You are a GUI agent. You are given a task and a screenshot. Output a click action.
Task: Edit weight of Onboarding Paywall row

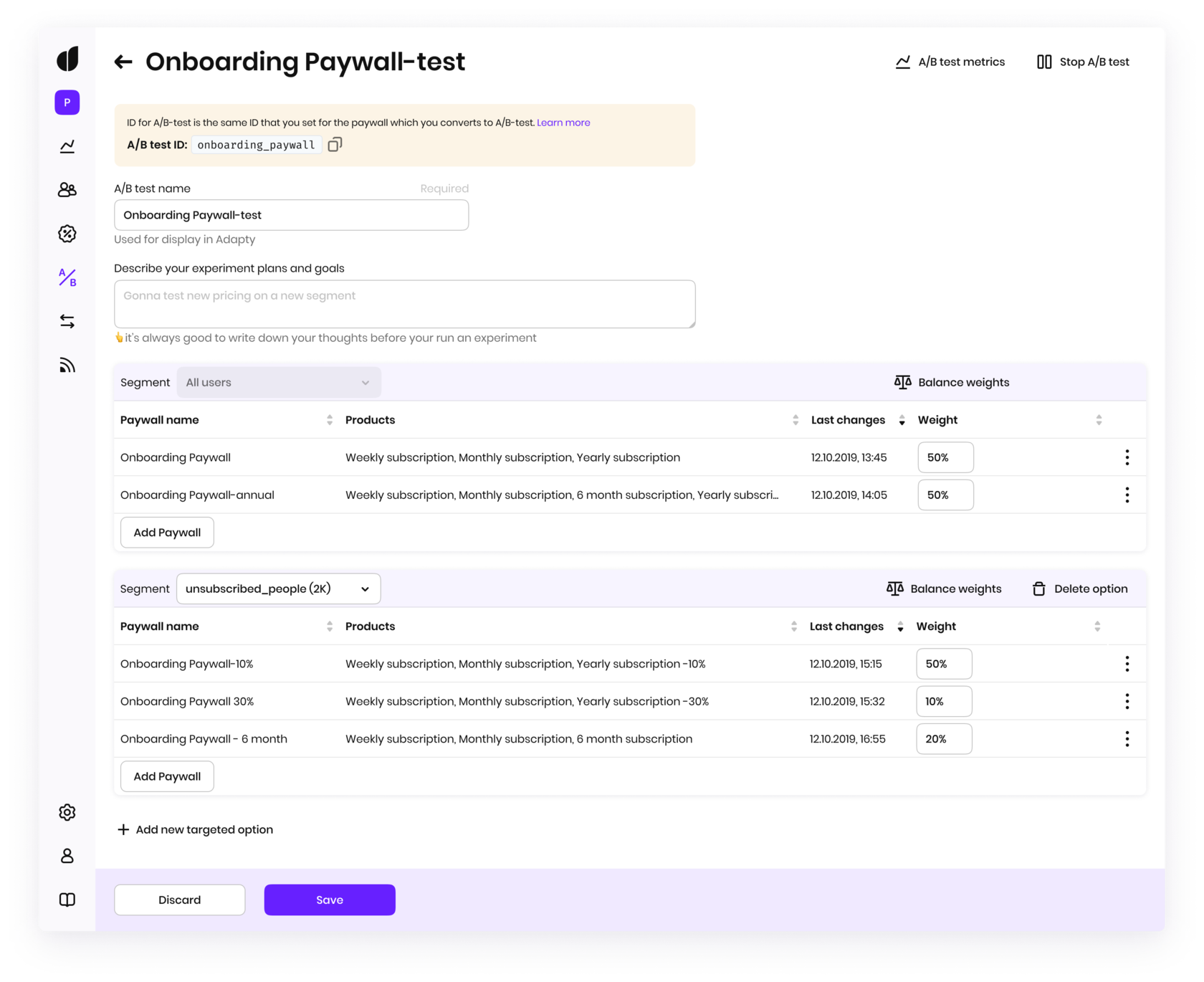coord(946,457)
